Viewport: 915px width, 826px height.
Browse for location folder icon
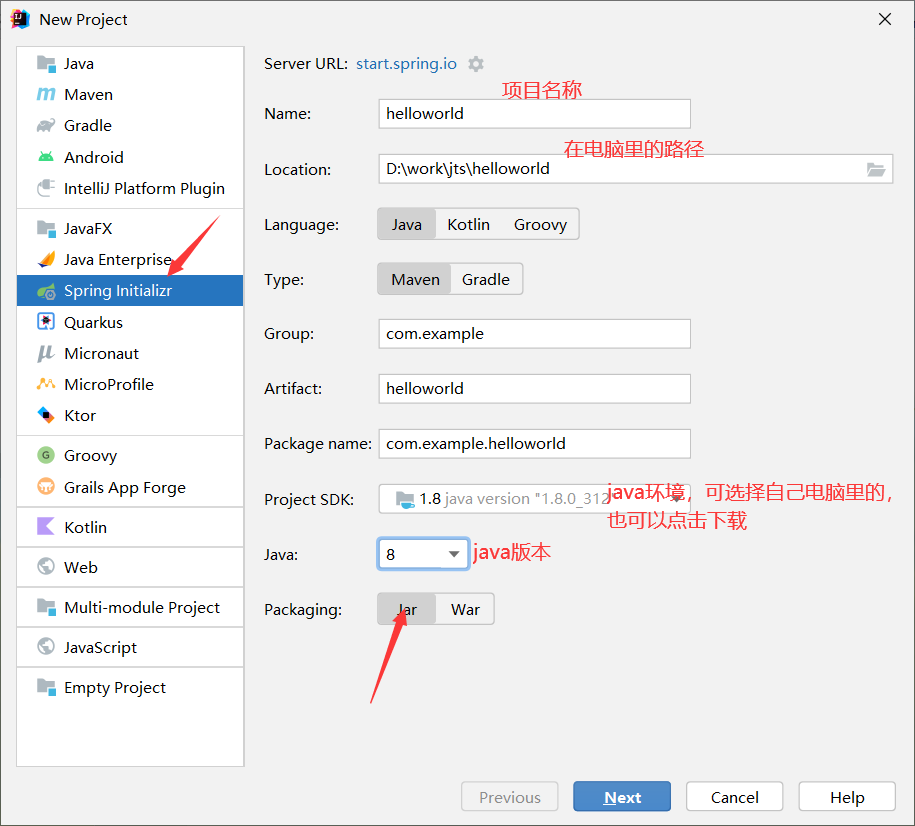click(876, 169)
